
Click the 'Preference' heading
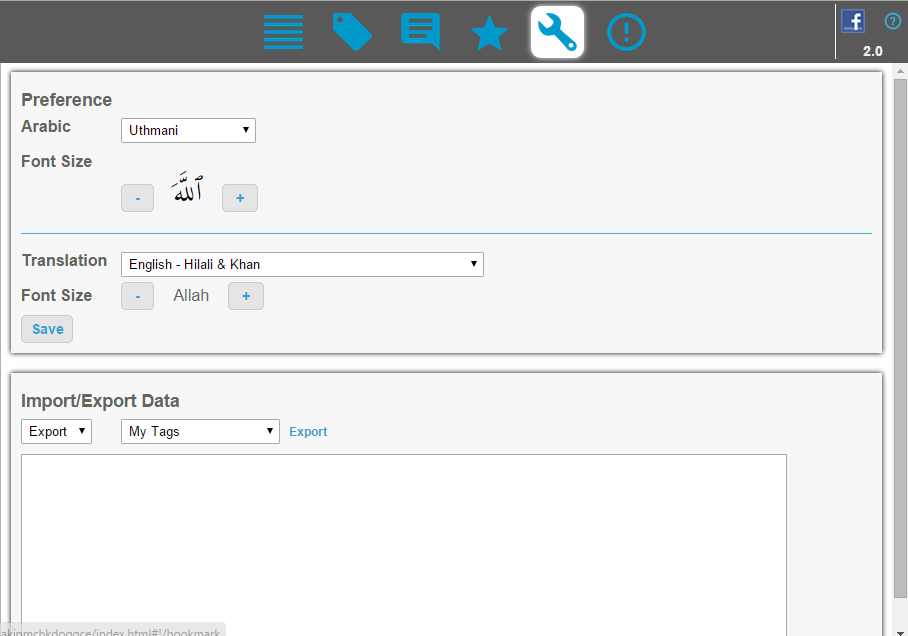67,100
